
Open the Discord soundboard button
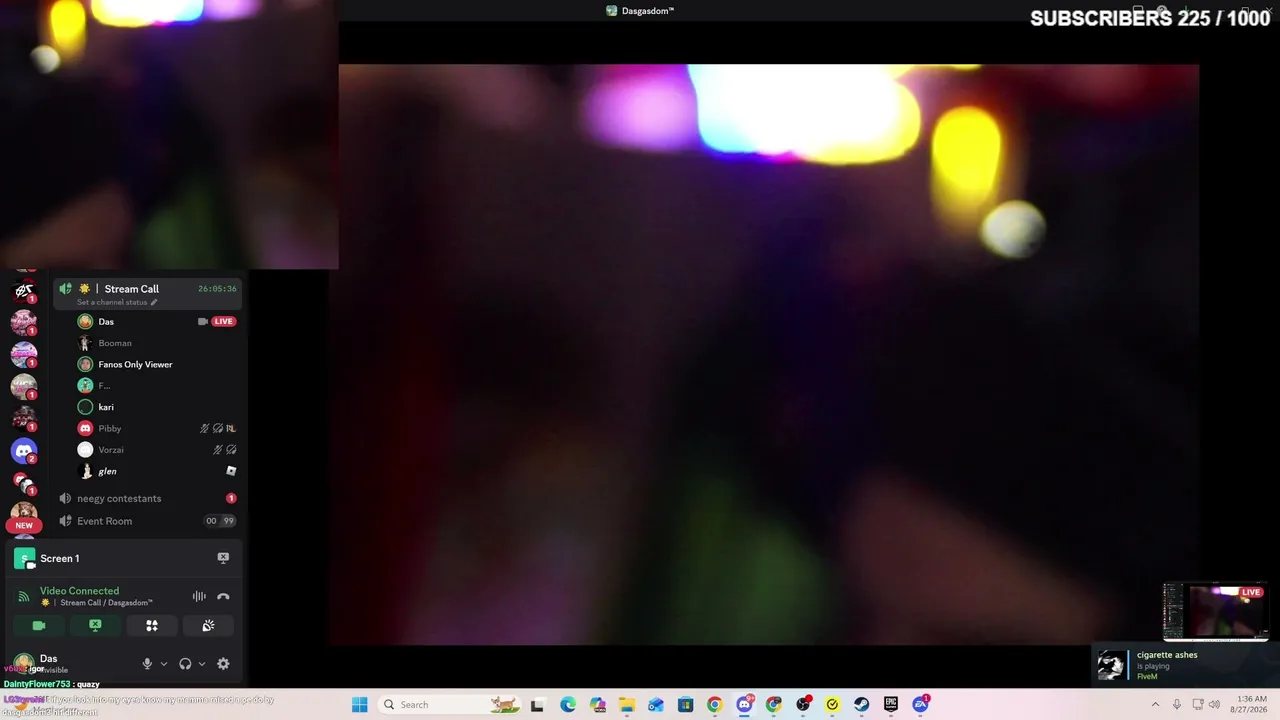[x=208, y=625]
